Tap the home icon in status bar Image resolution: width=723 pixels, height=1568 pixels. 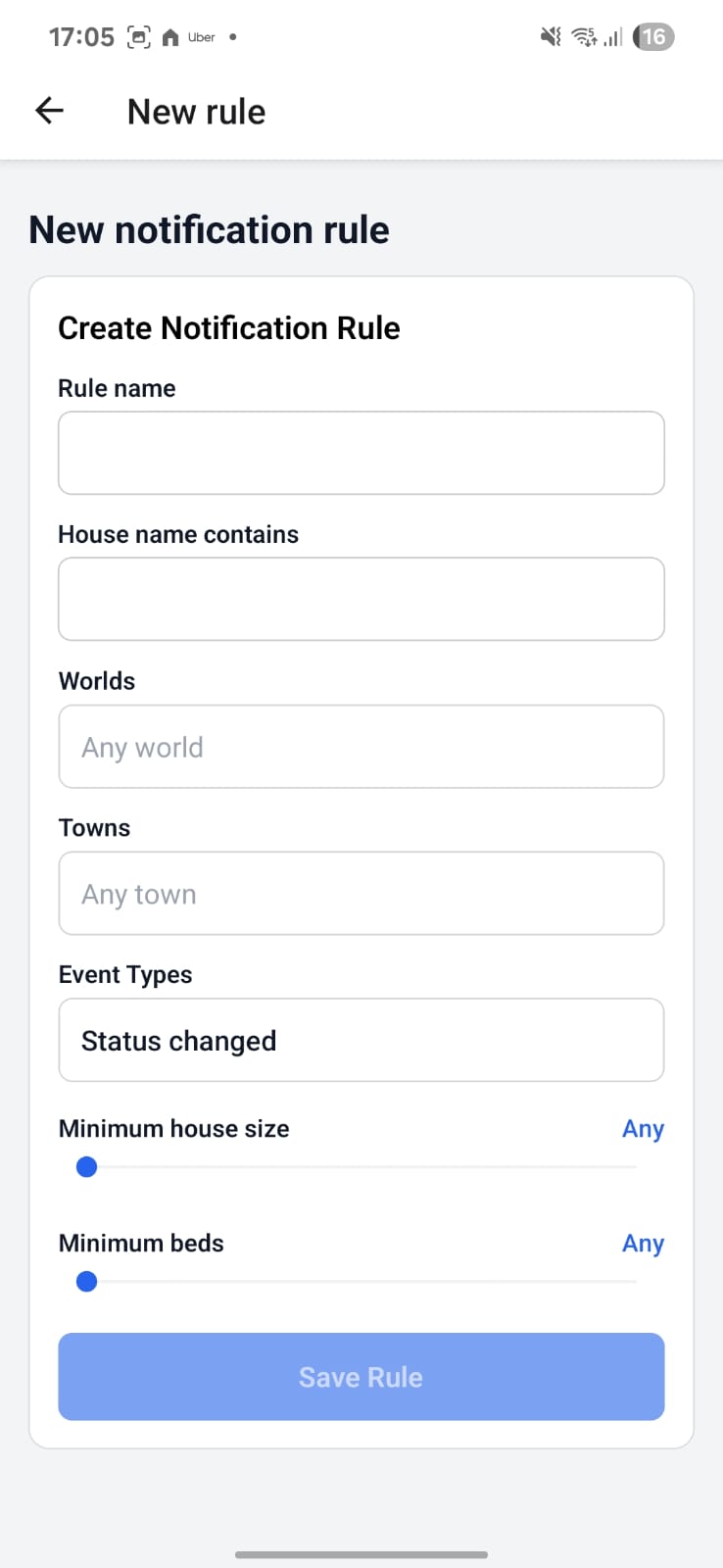pos(170,37)
